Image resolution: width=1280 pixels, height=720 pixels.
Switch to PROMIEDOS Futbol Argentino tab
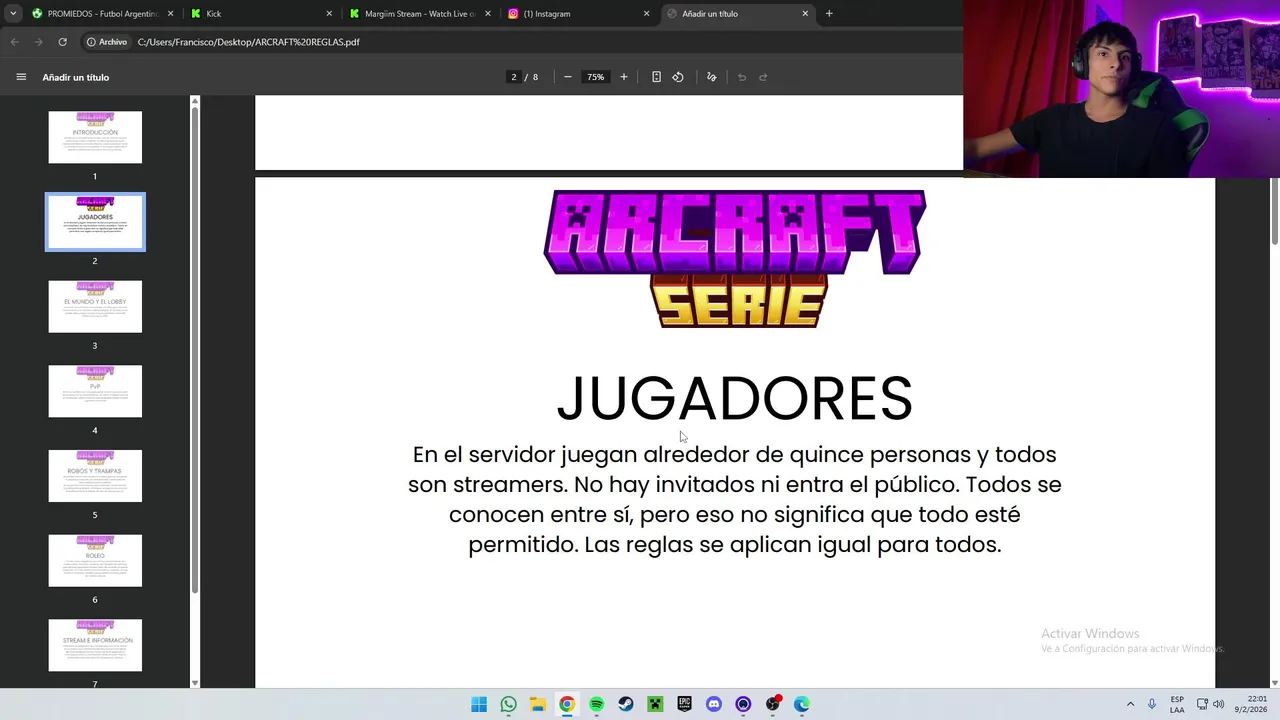click(x=102, y=14)
